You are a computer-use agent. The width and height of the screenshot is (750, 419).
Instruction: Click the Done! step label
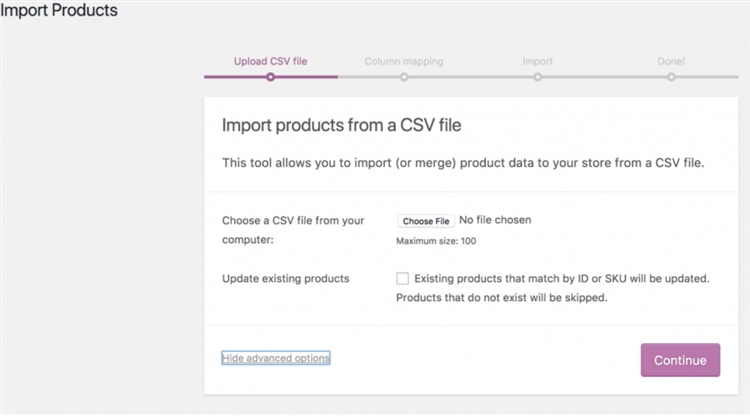(x=671, y=61)
